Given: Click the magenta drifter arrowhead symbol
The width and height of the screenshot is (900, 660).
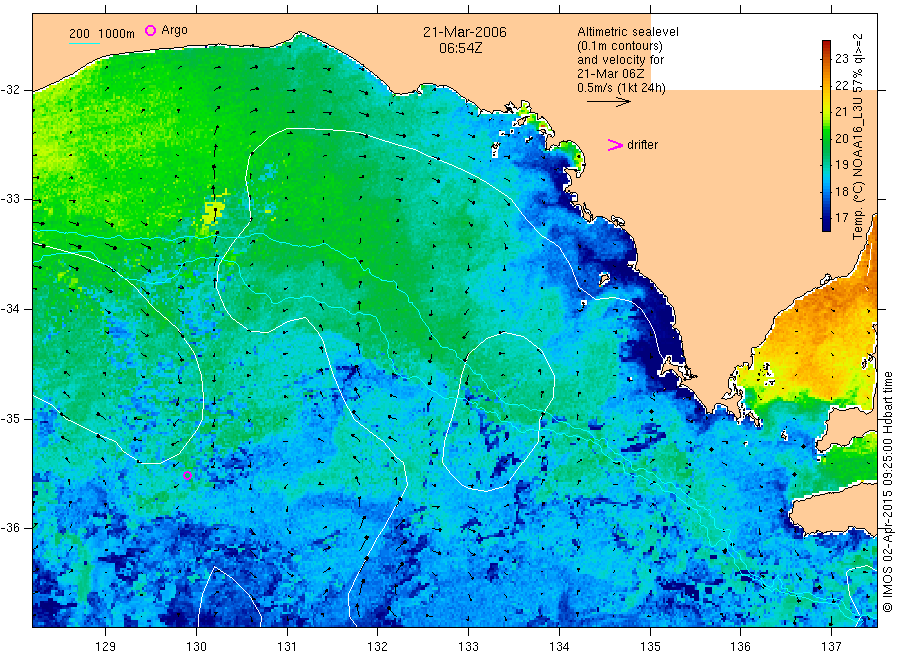Looking at the screenshot, I should pos(615,145).
